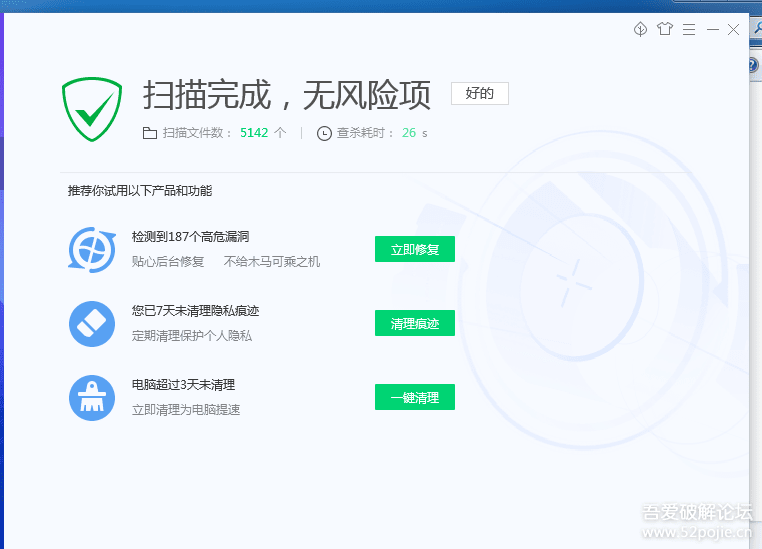Close the scan result window
Image resolution: width=762 pixels, height=549 pixels.
tap(734, 30)
